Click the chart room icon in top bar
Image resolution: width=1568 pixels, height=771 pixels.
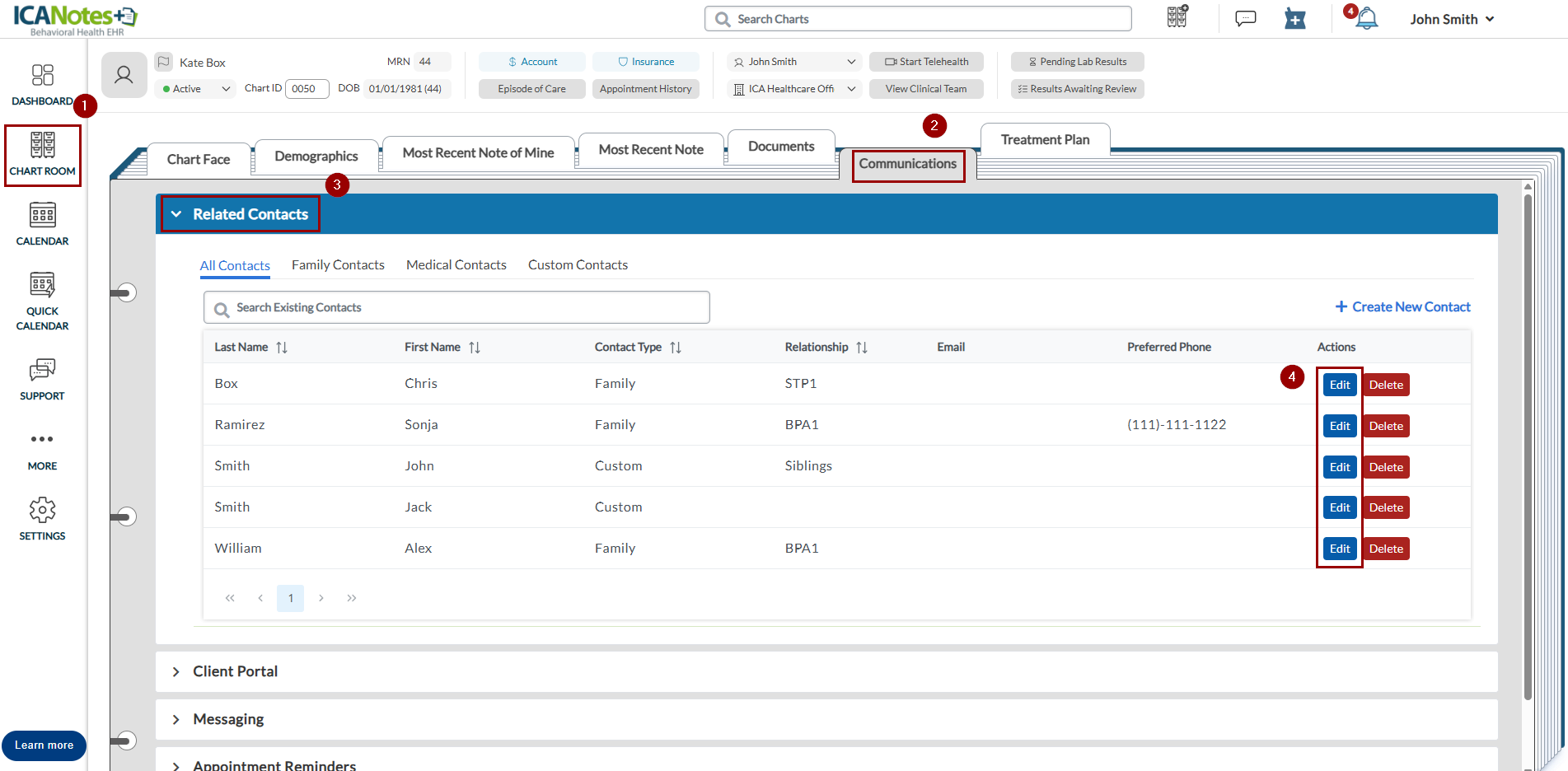1177,18
